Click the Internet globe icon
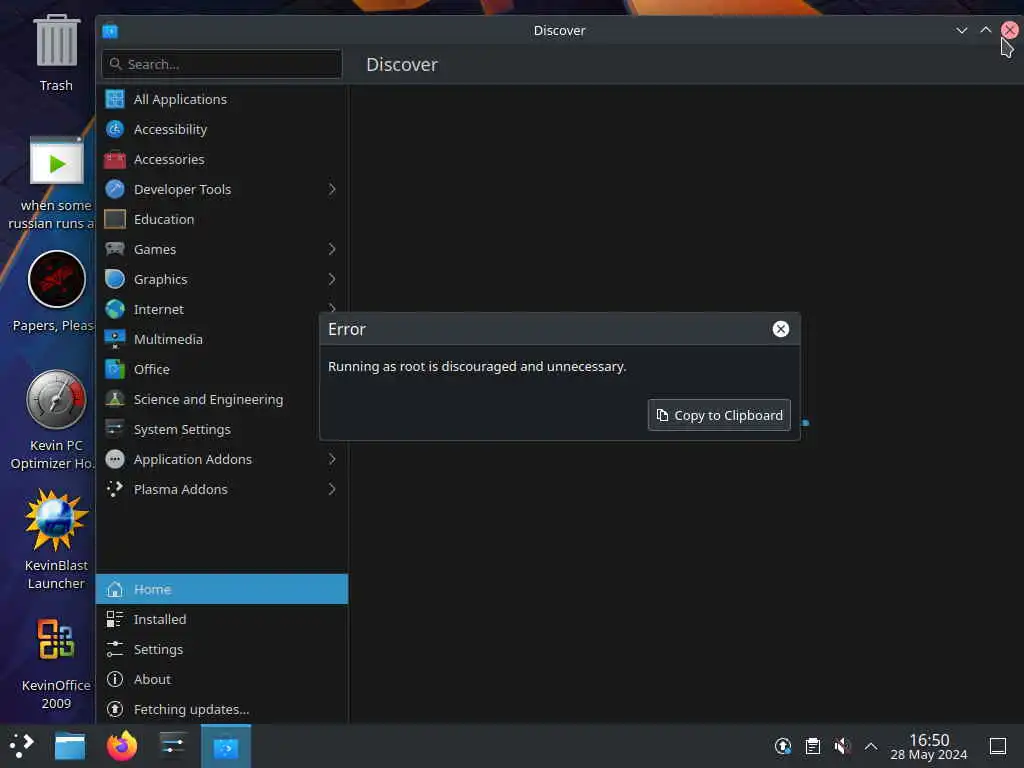Screen dimensions: 1024x768 click(x=115, y=309)
